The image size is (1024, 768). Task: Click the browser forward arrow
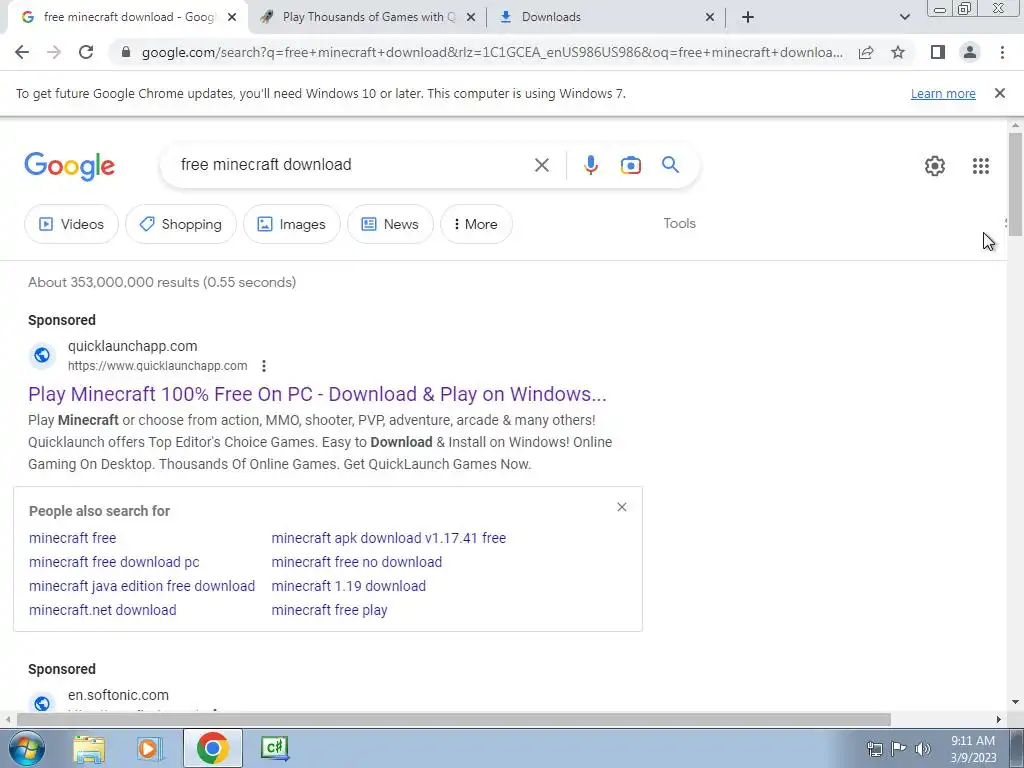(54, 52)
